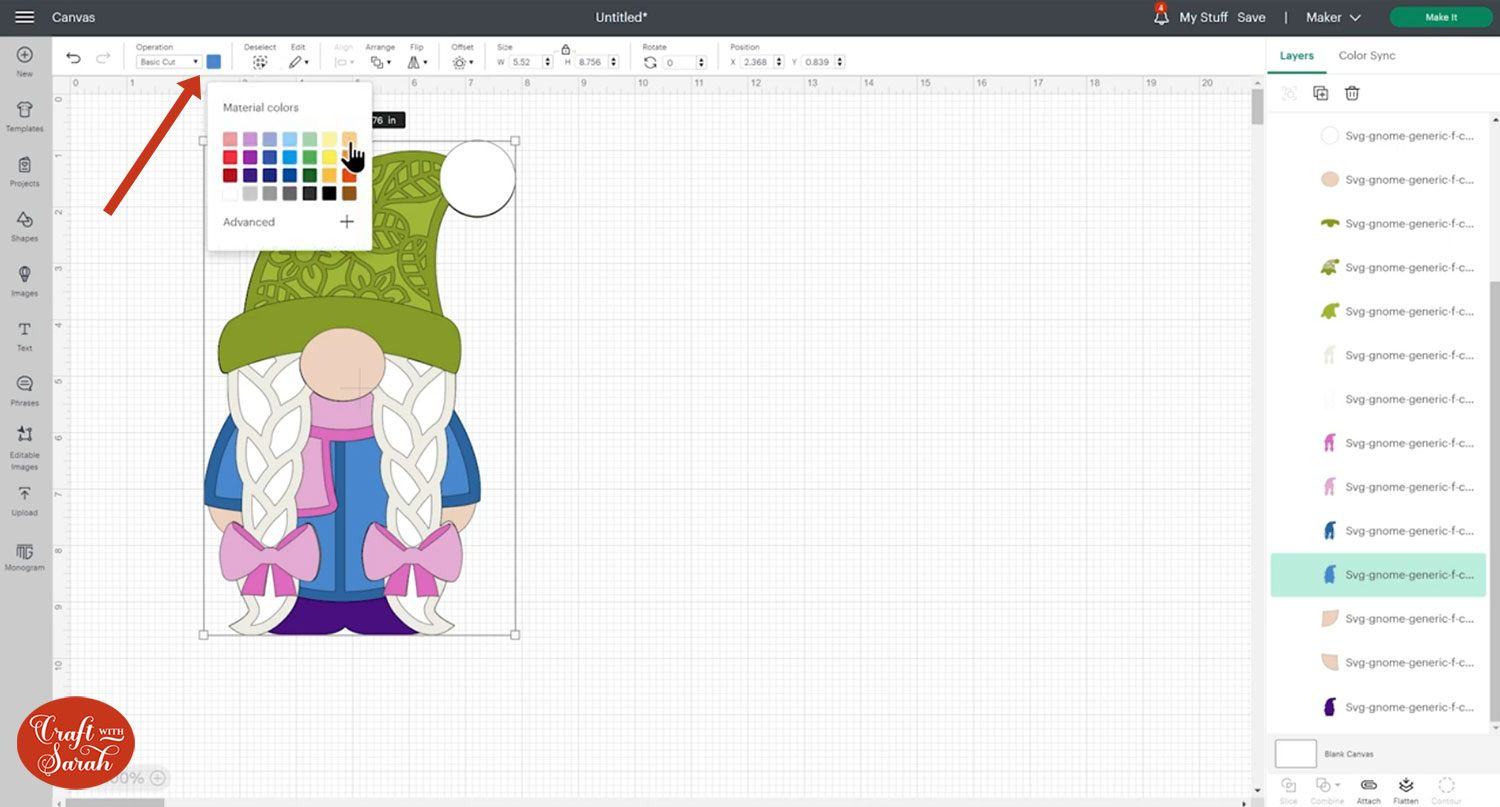Viewport: 1500px width, 807px height.
Task: Open the Monogram tool
Action: point(24,557)
